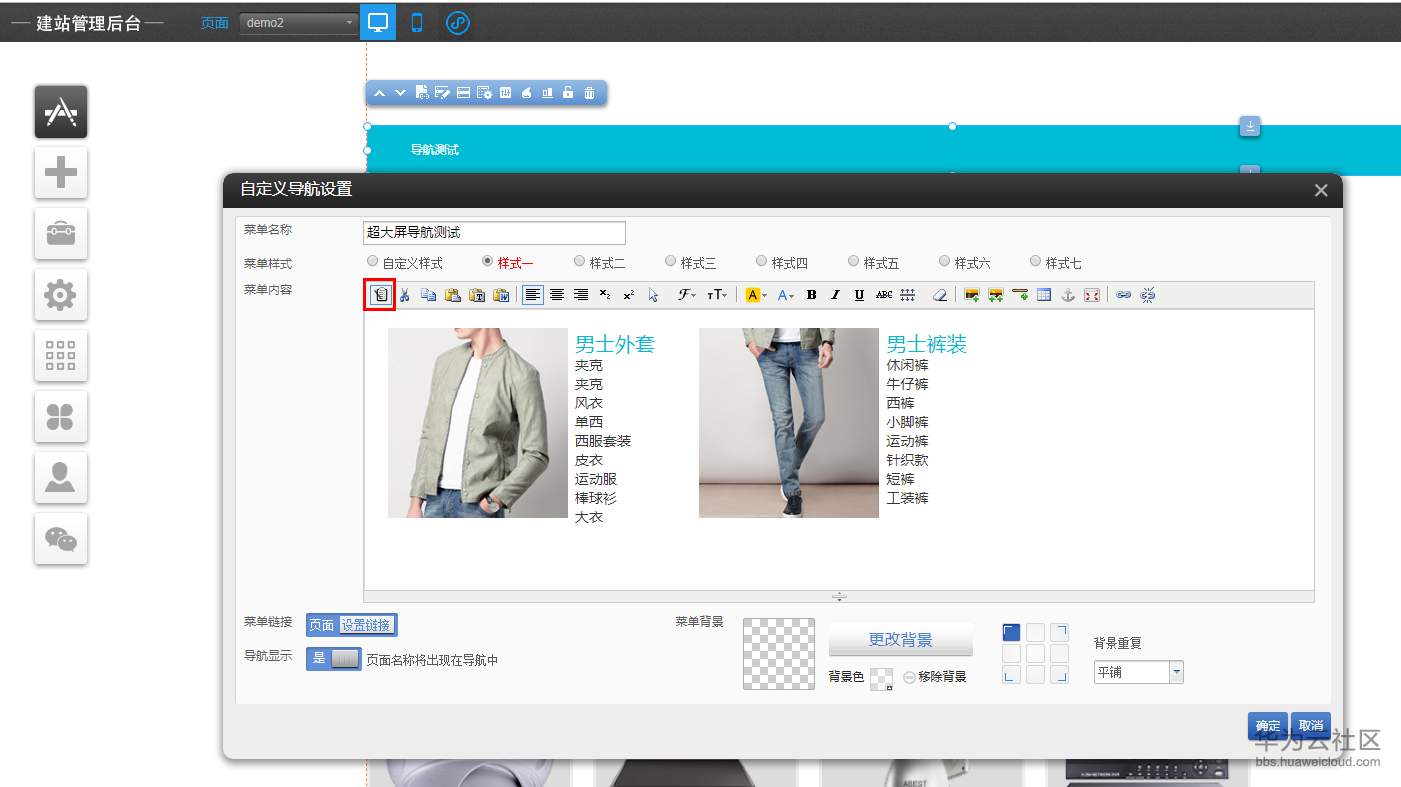Apply italic formatting
The image size is (1401, 787).
pos(835,295)
